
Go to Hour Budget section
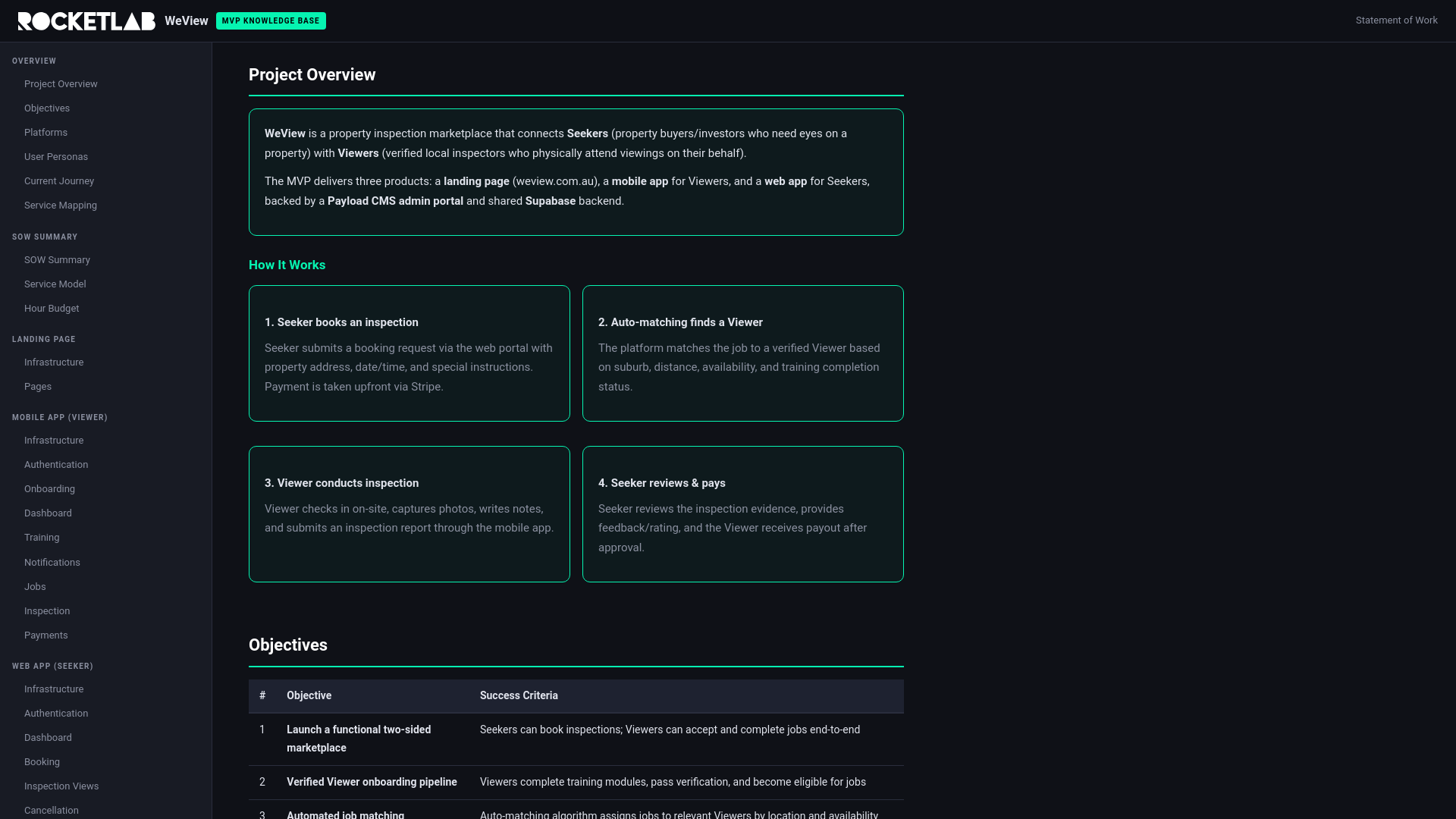[x=52, y=309]
